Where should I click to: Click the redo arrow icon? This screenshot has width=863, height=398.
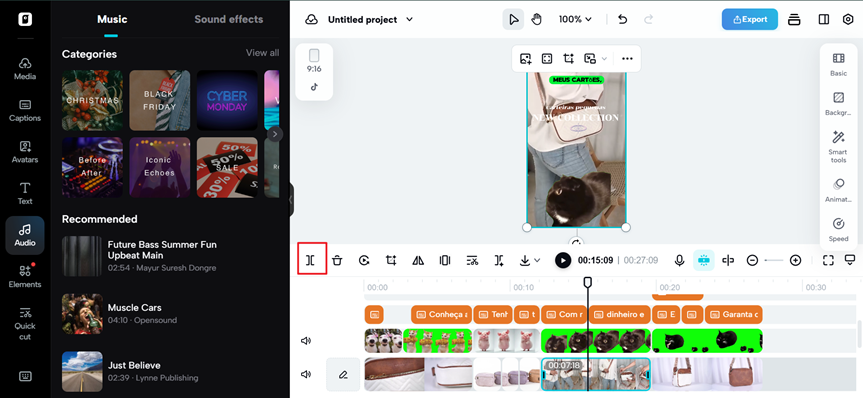tap(649, 19)
